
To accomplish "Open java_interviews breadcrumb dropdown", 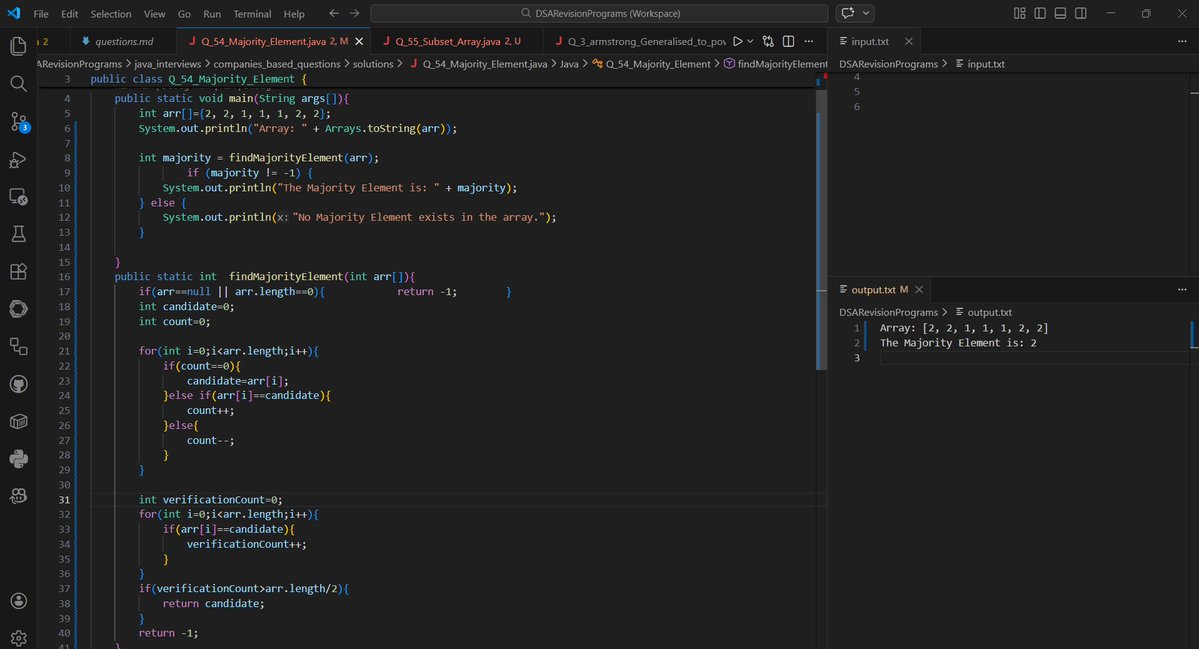I will 167,64.
